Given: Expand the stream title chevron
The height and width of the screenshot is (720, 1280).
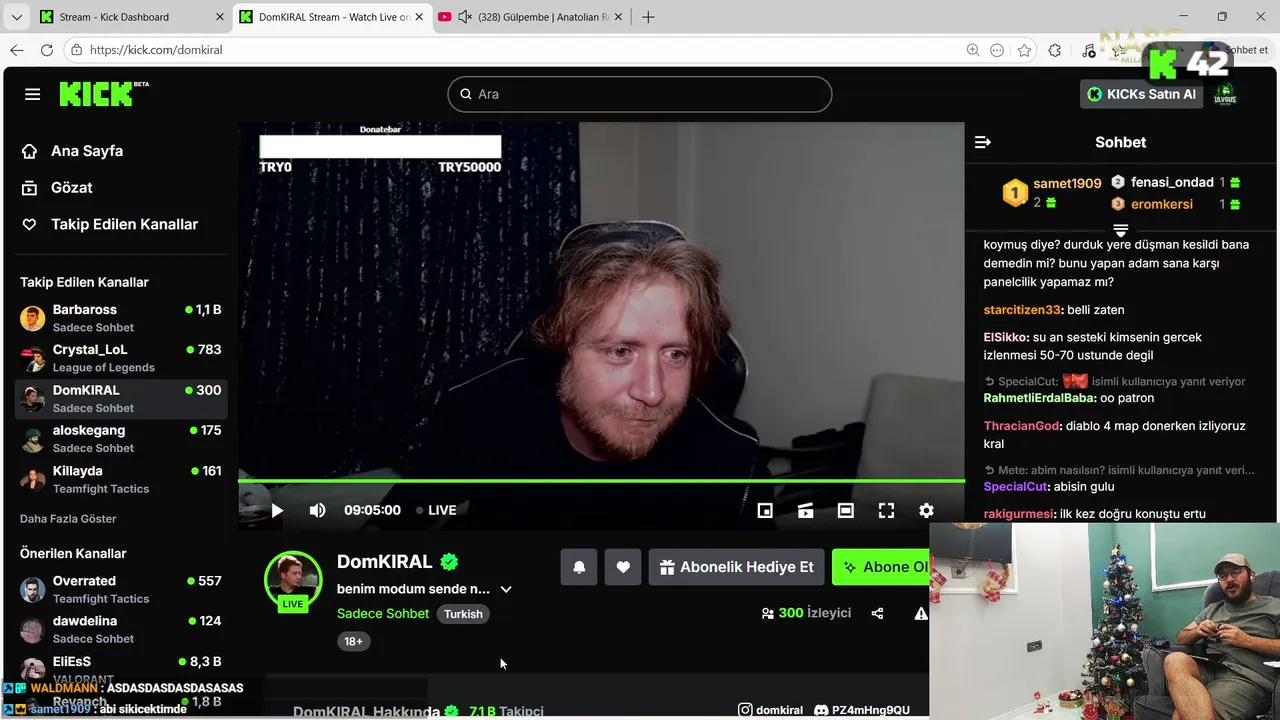Looking at the screenshot, I should point(506,589).
